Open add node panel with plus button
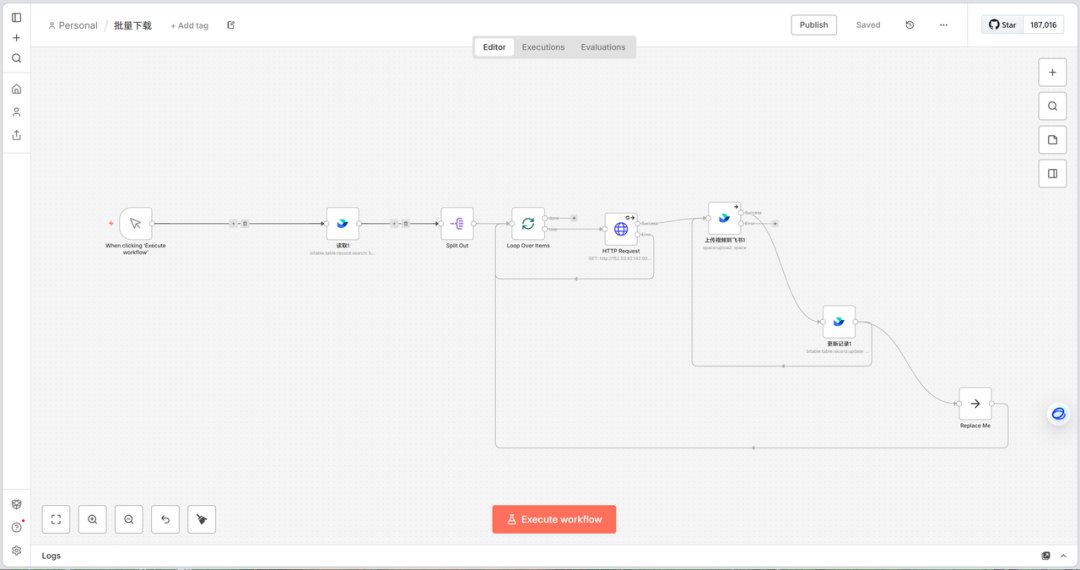Screen dimensions: 1080x570 [1052, 72]
